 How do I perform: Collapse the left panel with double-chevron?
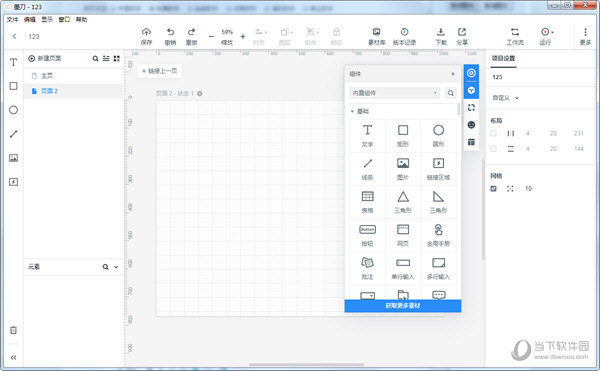pyautogui.click(x=13, y=358)
